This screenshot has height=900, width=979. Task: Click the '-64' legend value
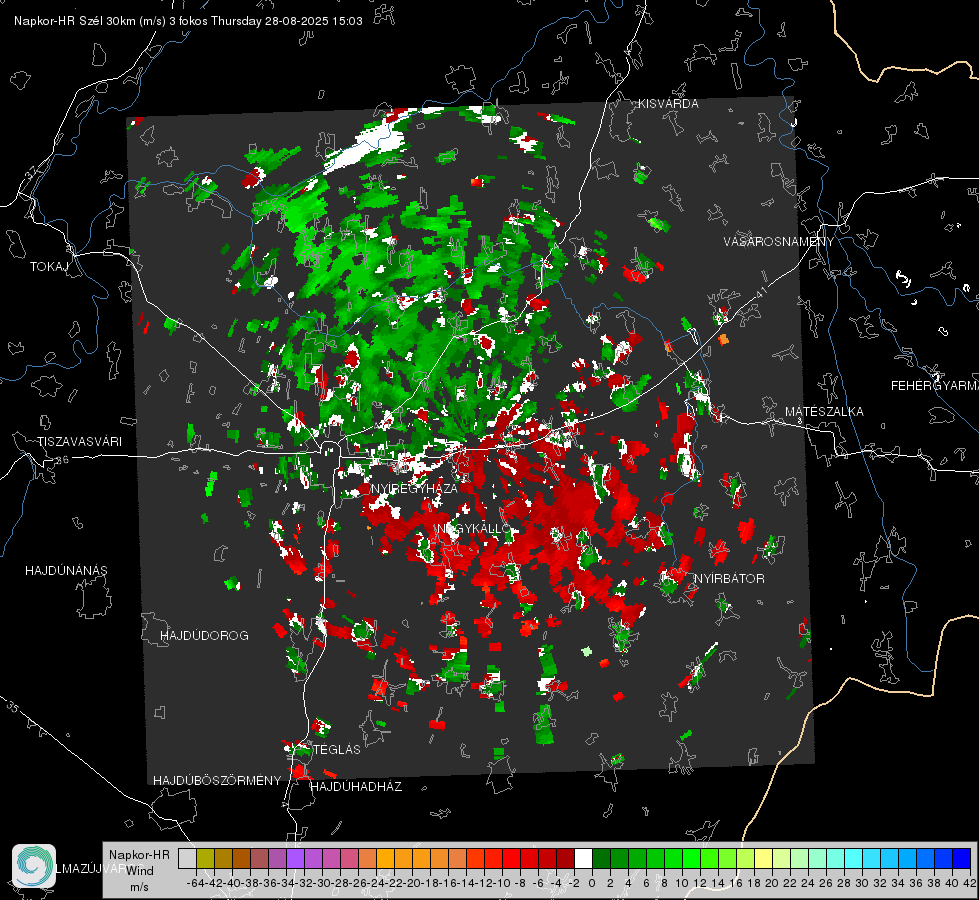click(x=195, y=883)
